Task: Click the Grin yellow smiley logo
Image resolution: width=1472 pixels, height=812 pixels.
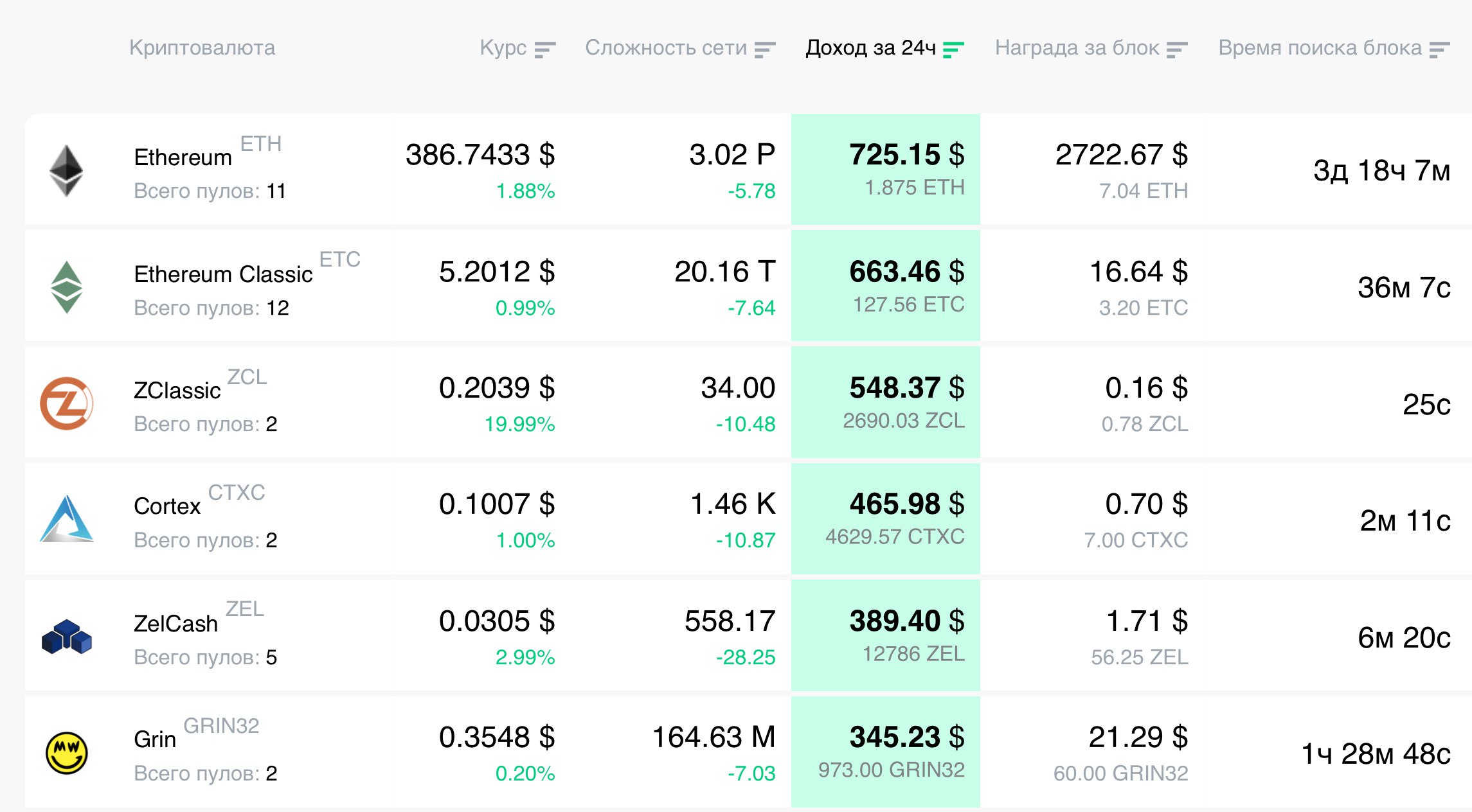Action: (67, 753)
